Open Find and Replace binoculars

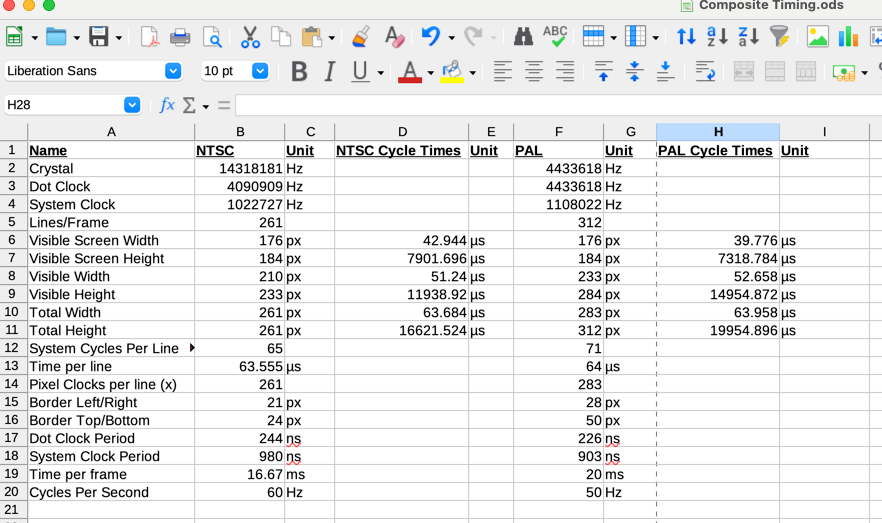523,38
